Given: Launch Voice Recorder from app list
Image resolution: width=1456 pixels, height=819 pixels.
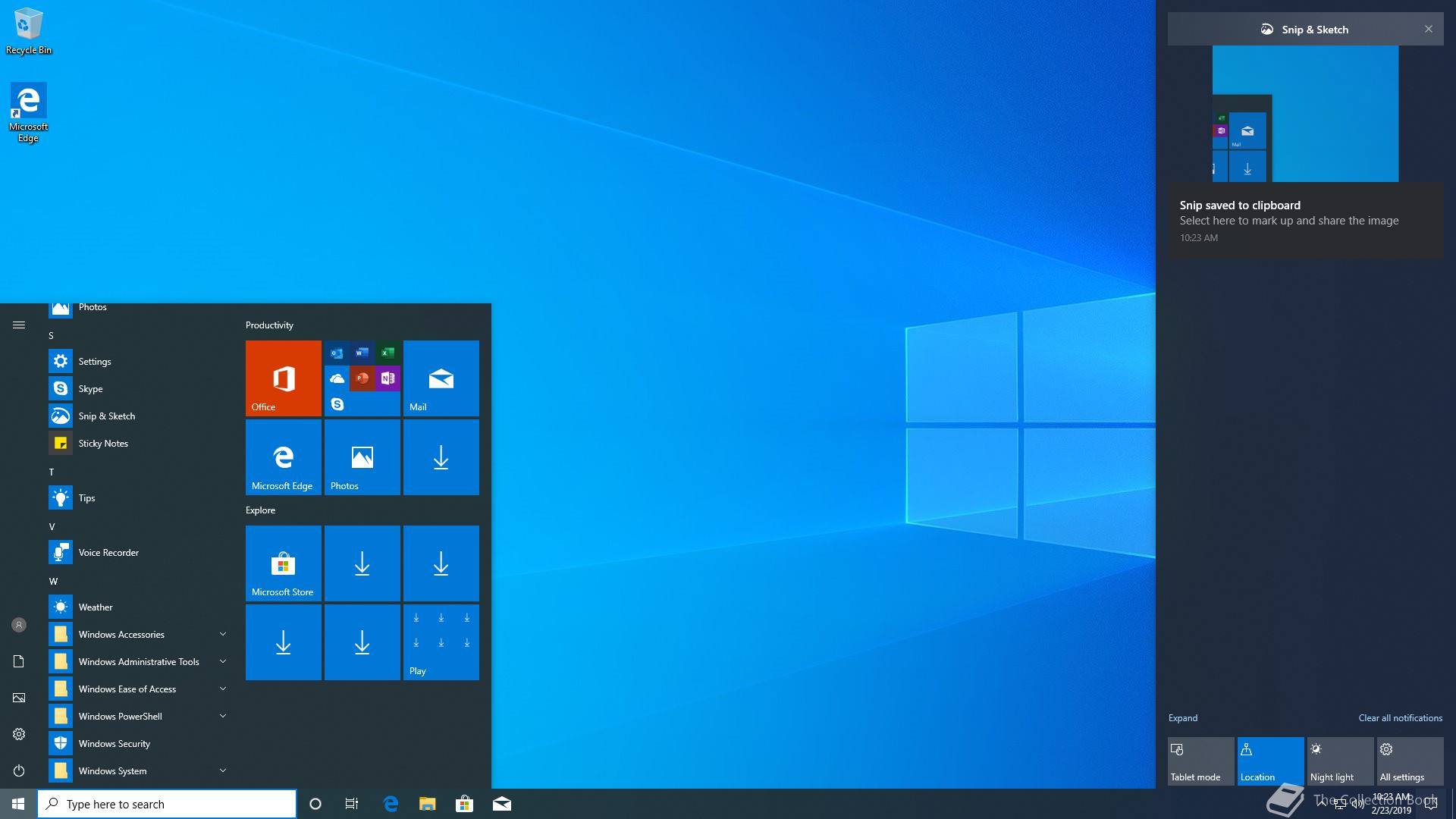Looking at the screenshot, I should tap(140, 553).
